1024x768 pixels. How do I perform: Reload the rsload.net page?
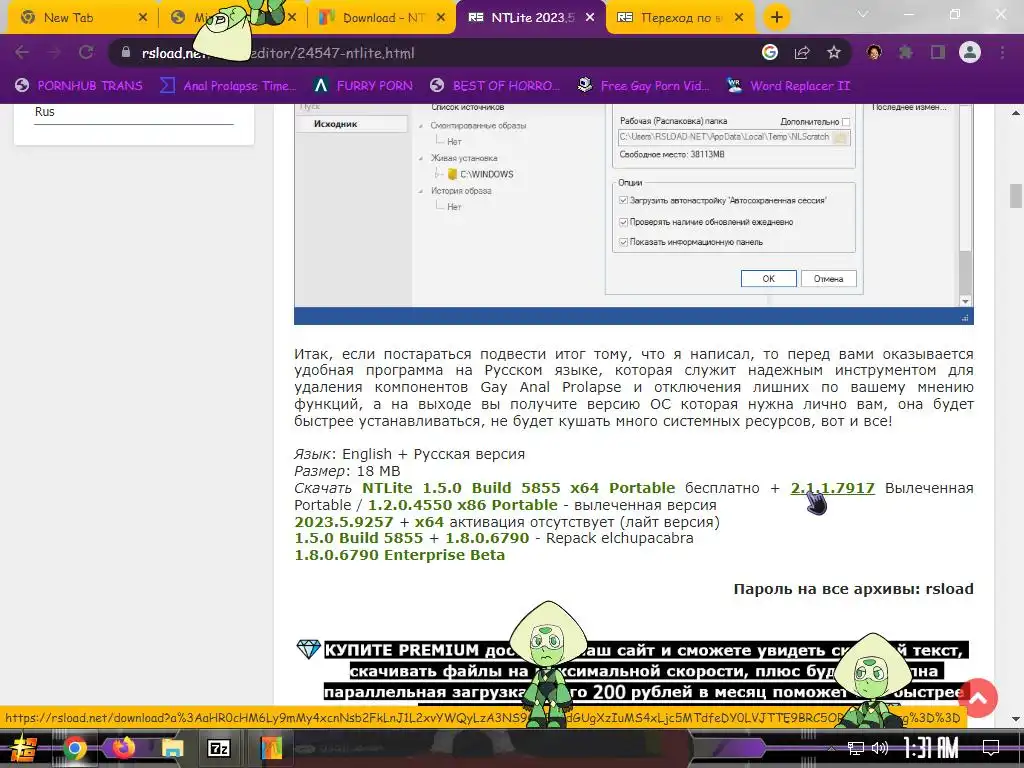point(86,52)
